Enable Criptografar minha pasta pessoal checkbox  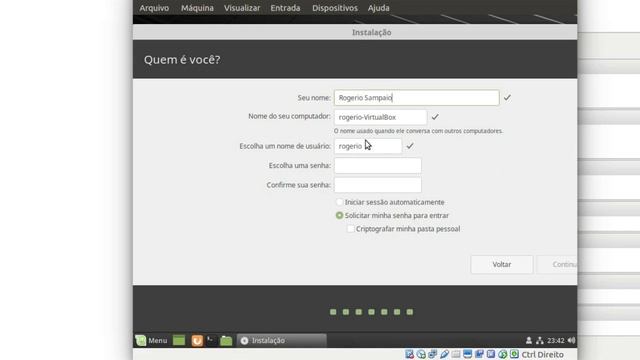click(x=351, y=229)
